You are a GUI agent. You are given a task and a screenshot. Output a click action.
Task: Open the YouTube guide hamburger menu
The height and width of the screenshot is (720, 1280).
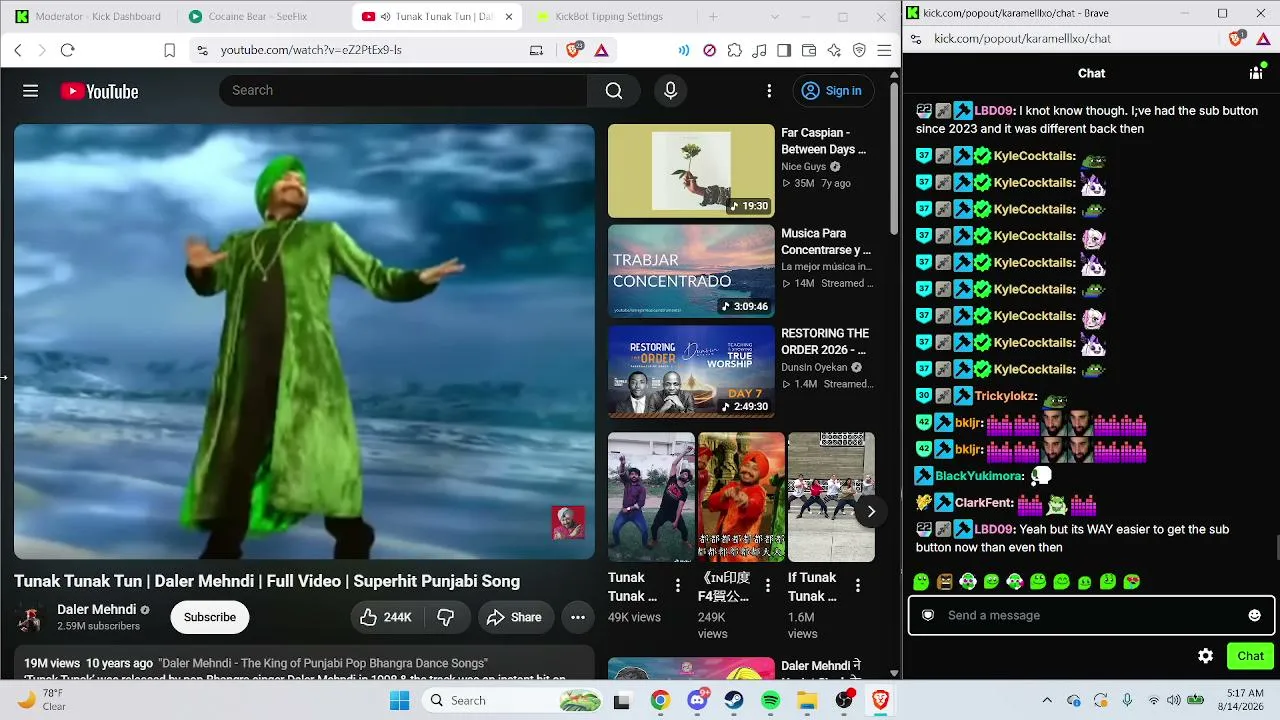(31, 91)
